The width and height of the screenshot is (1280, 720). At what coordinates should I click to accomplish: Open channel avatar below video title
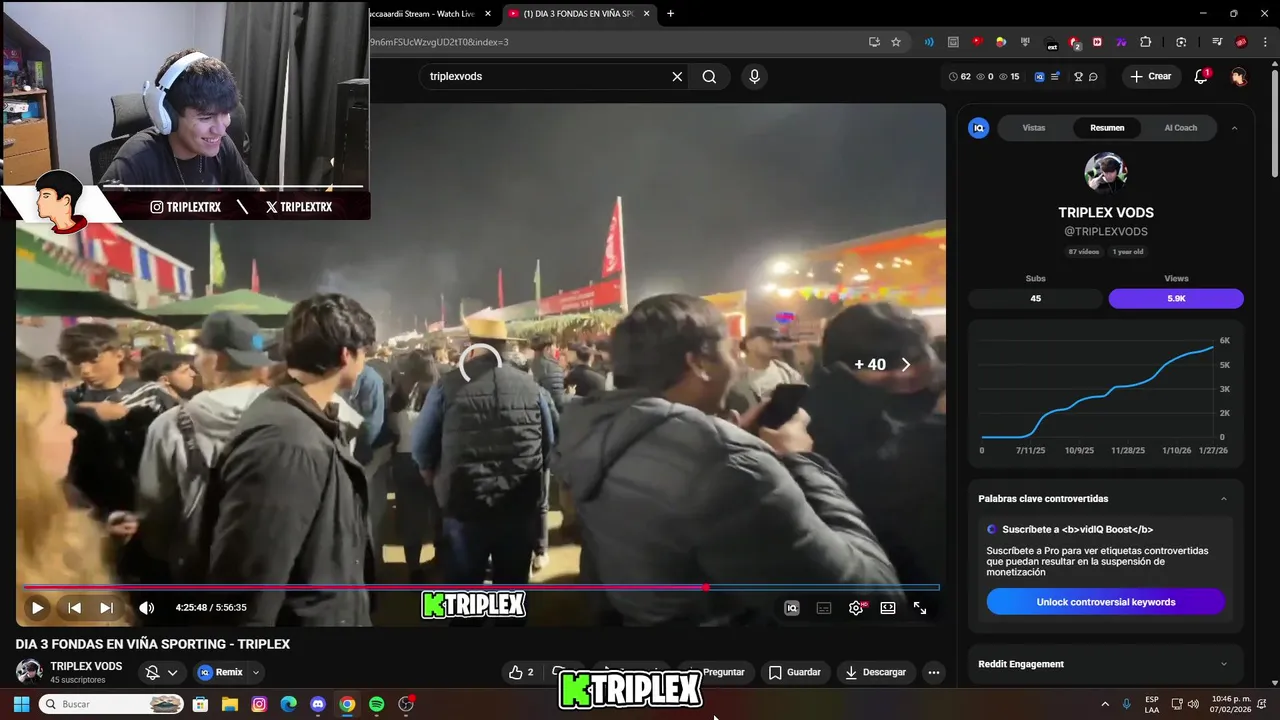coord(29,672)
